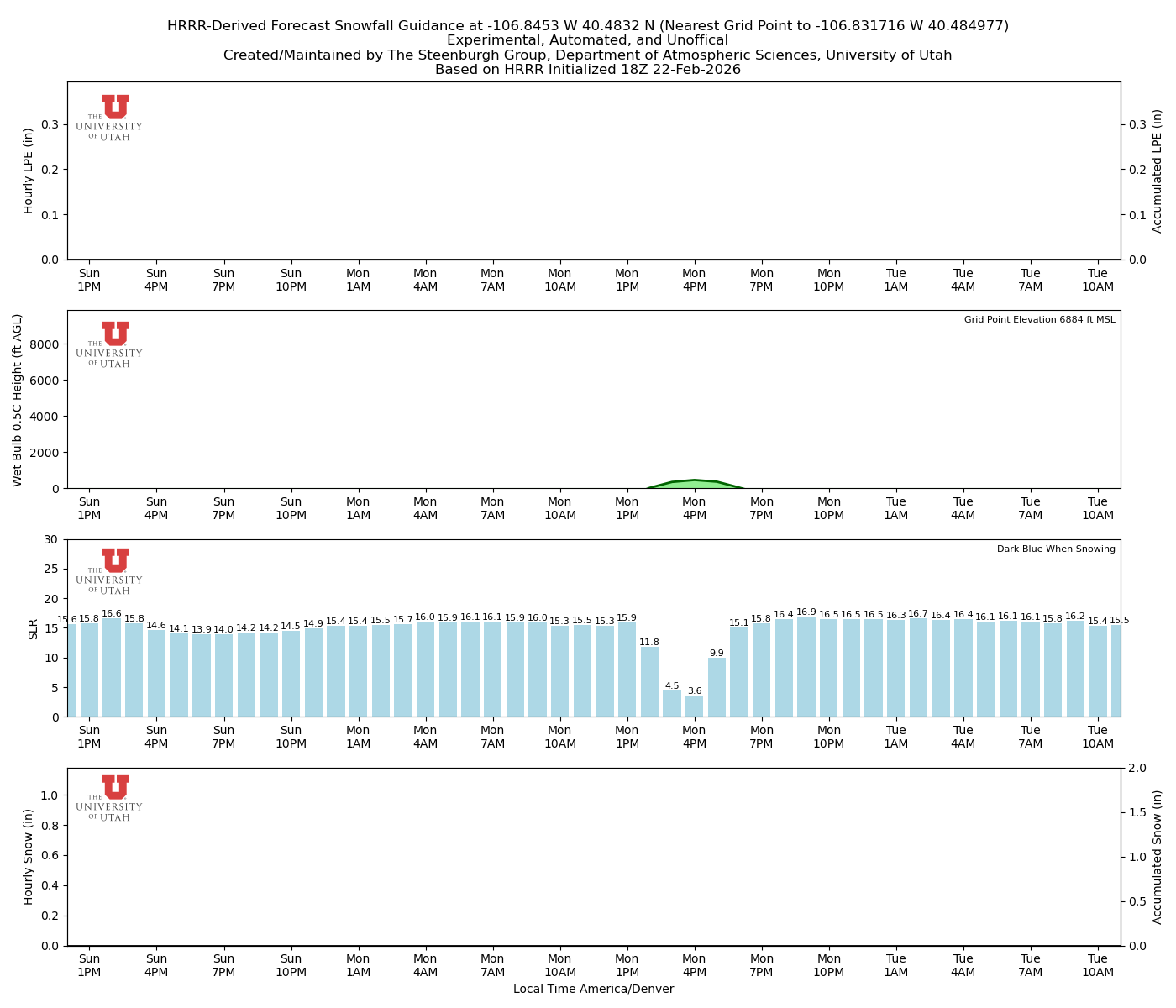Select the tallest SLR bar labeled 16.9
1176x1008 pixels.
[806, 668]
